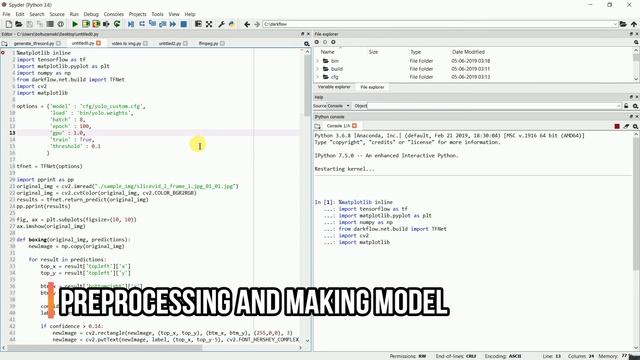
Task: Open the Debug menu
Action: pos(91,14)
